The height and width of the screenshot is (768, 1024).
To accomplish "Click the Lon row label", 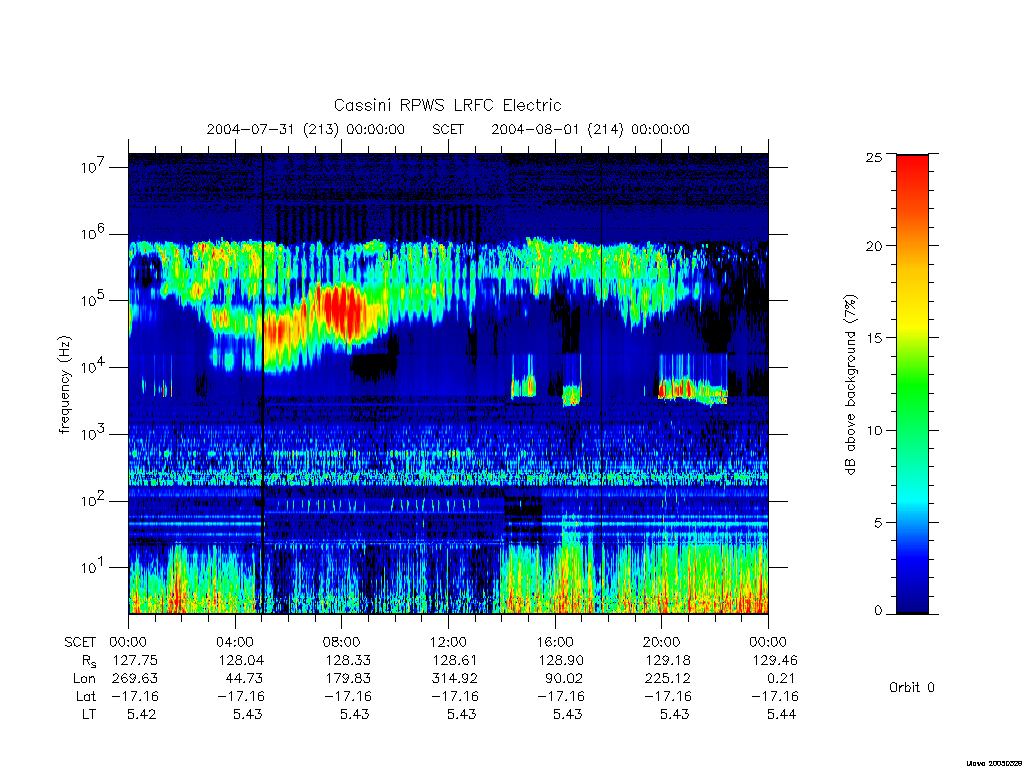I will (84, 679).
